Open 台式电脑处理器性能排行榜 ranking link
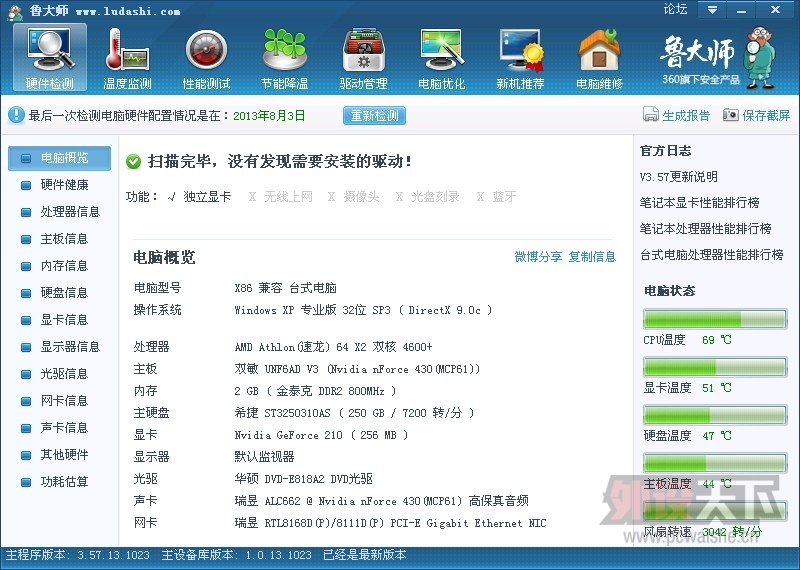The height and width of the screenshot is (570, 800). (x=712, y=255)
